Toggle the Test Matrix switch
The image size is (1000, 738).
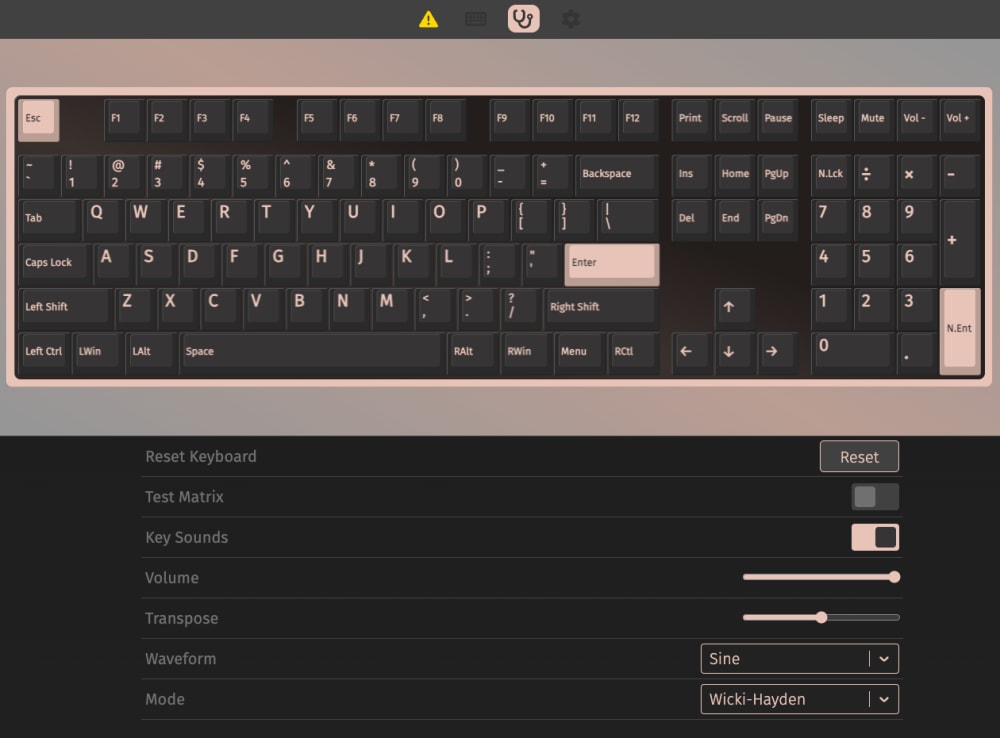875,497
